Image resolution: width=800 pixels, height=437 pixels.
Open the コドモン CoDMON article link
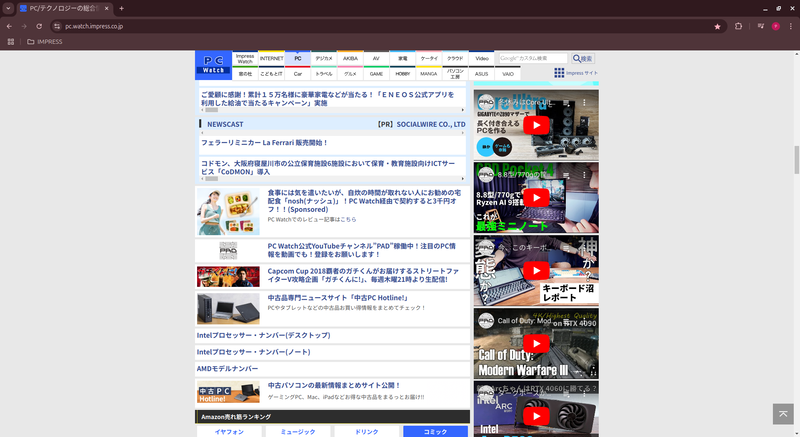click(328, 167)
